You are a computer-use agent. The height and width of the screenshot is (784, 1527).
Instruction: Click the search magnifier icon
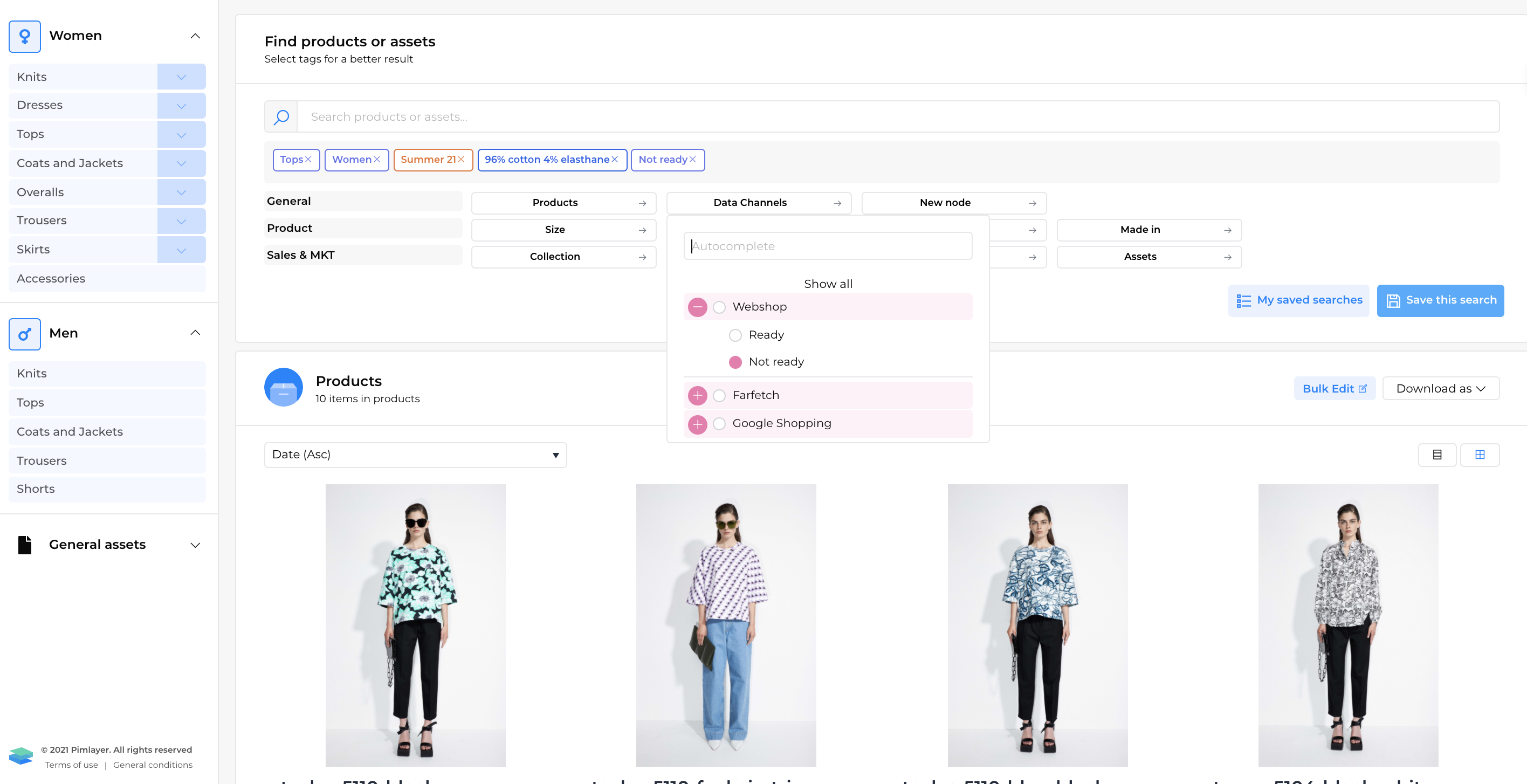click(281, 117)
